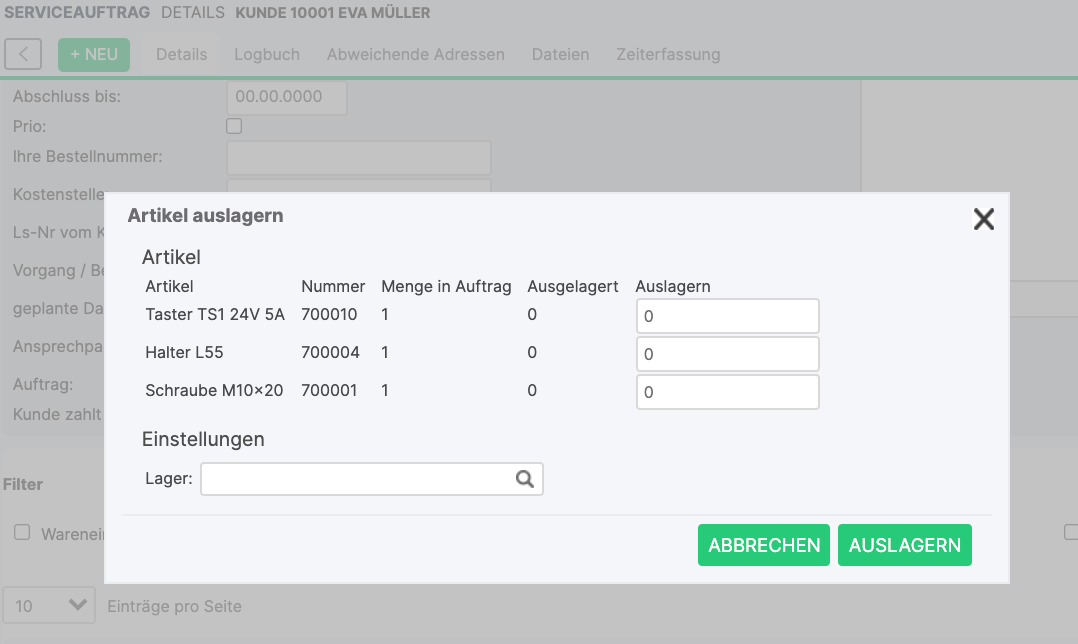Click the Abschluss bis date field

287,97
